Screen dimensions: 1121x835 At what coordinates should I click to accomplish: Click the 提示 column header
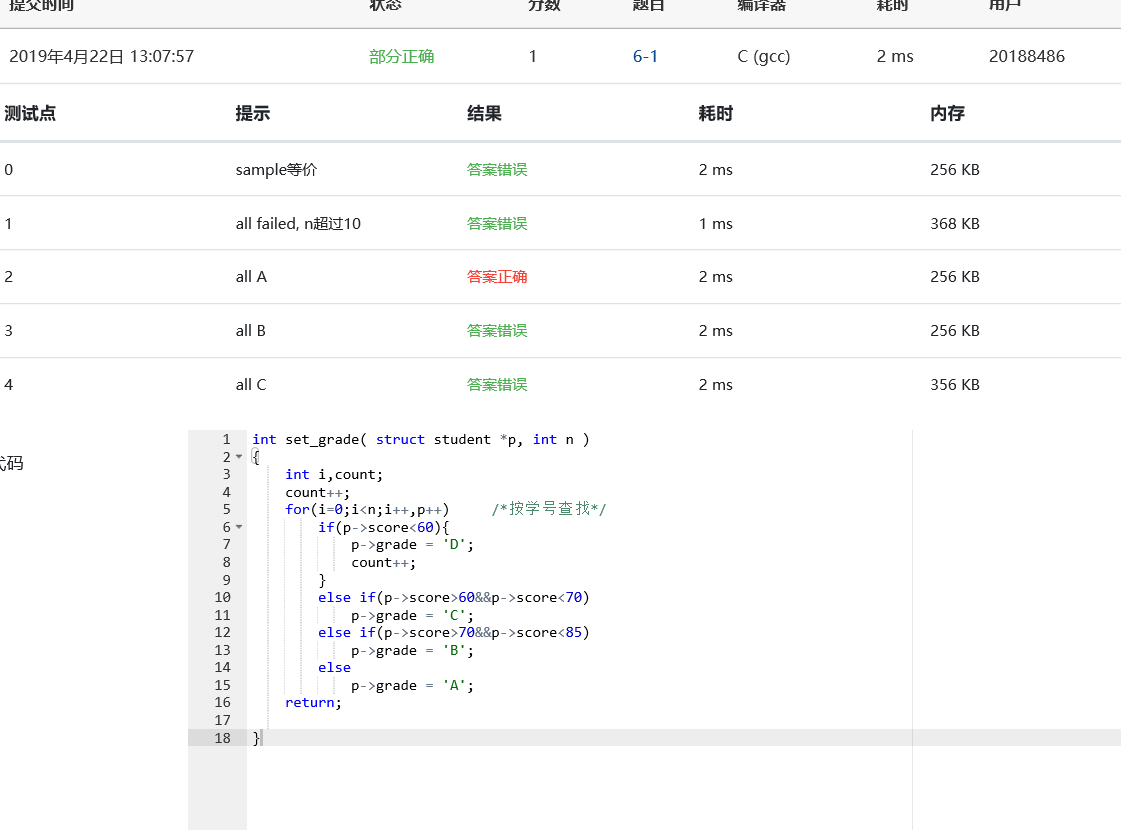252,113
